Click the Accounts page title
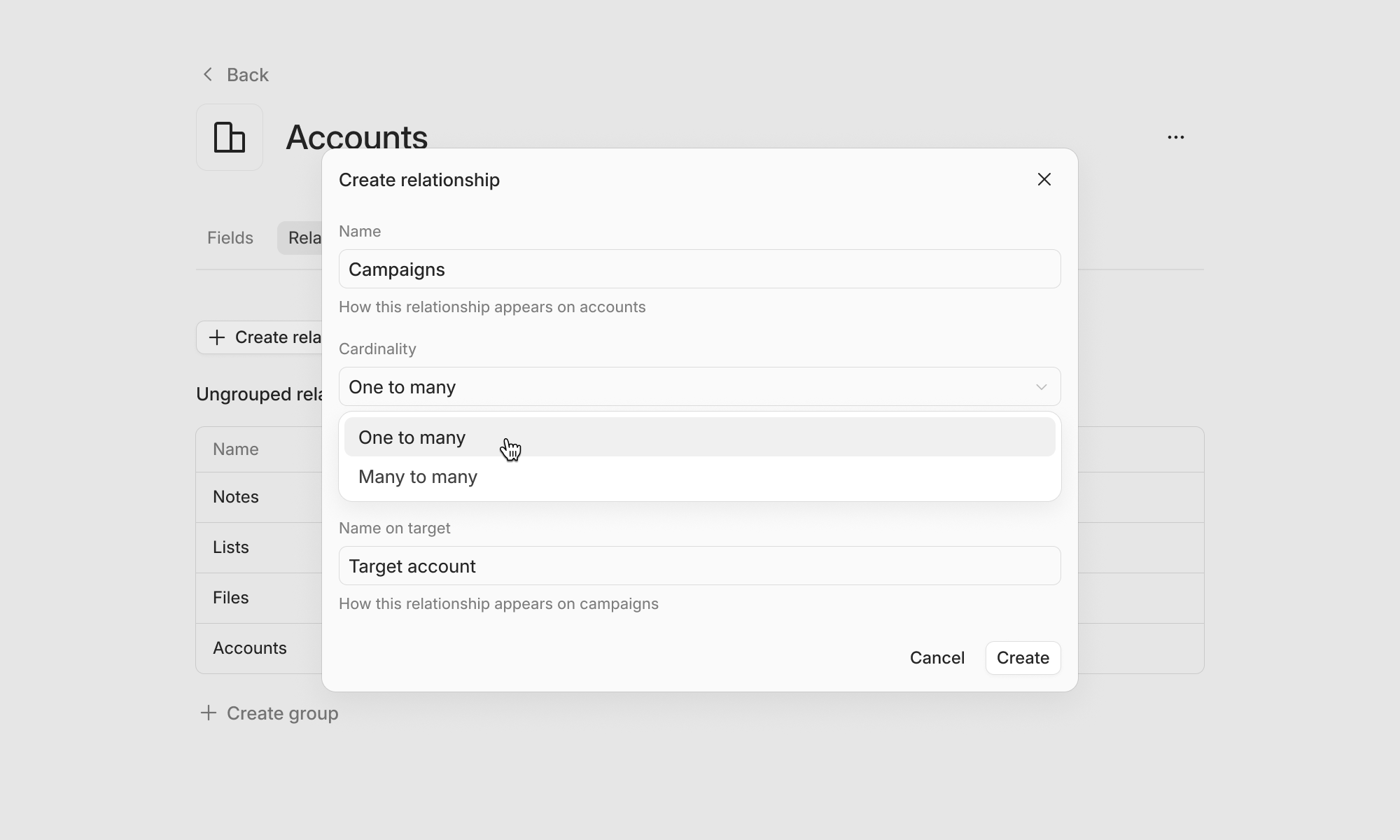 356,136
